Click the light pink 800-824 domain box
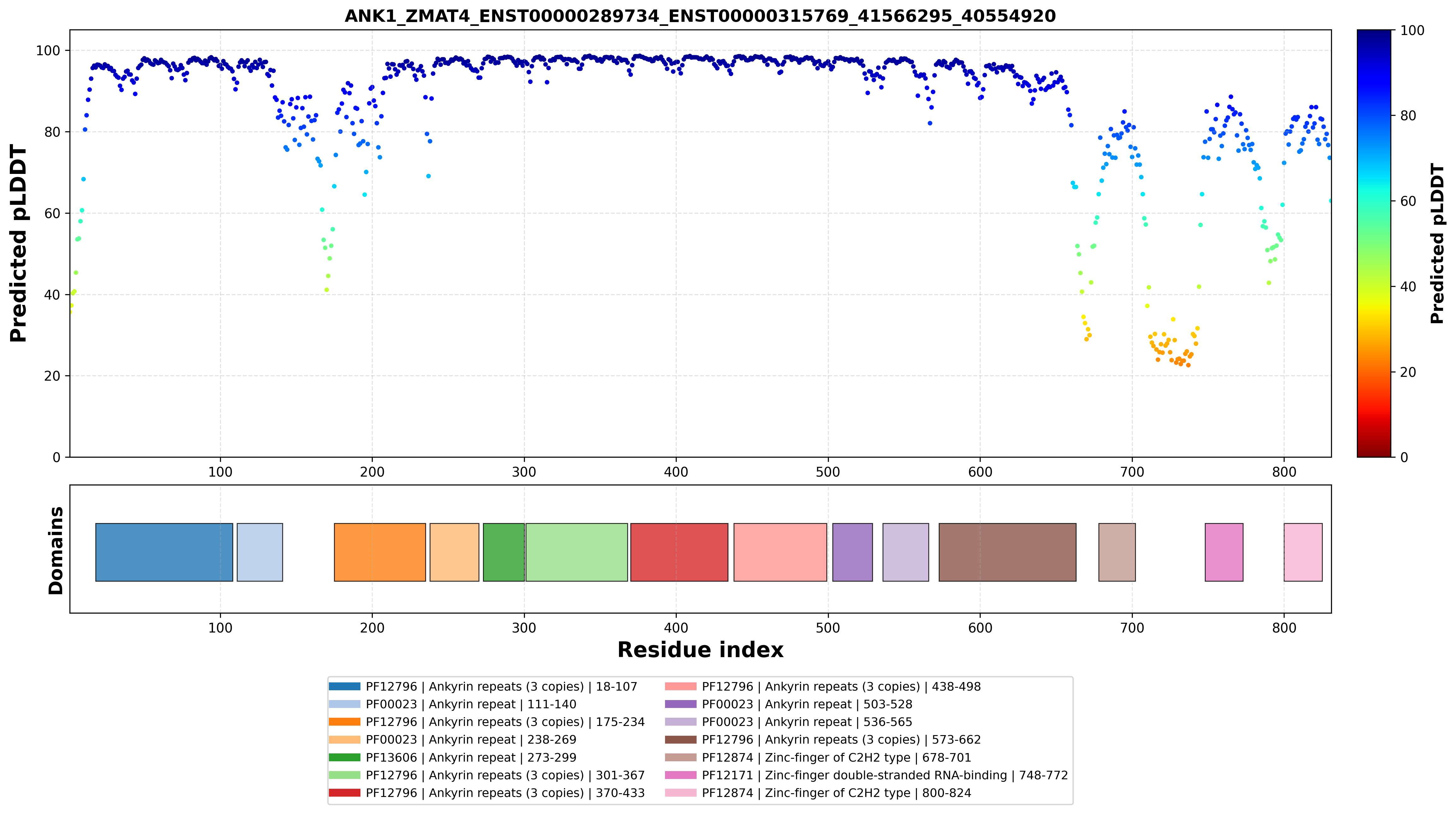The width and height of the screenshot is (1456, 814). [1303, 552]
